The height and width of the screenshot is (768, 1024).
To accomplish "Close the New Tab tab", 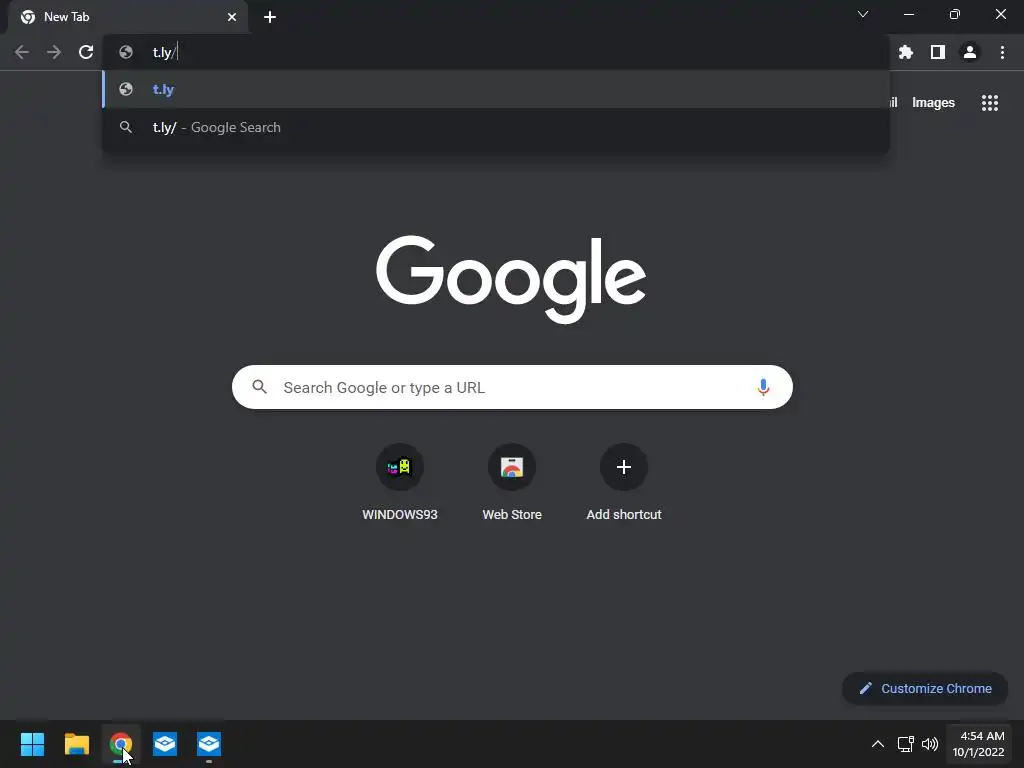I will 232,17.
